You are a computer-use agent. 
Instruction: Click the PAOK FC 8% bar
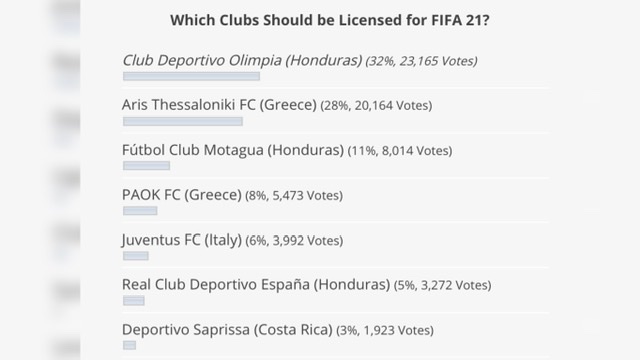tap(140, 211)
